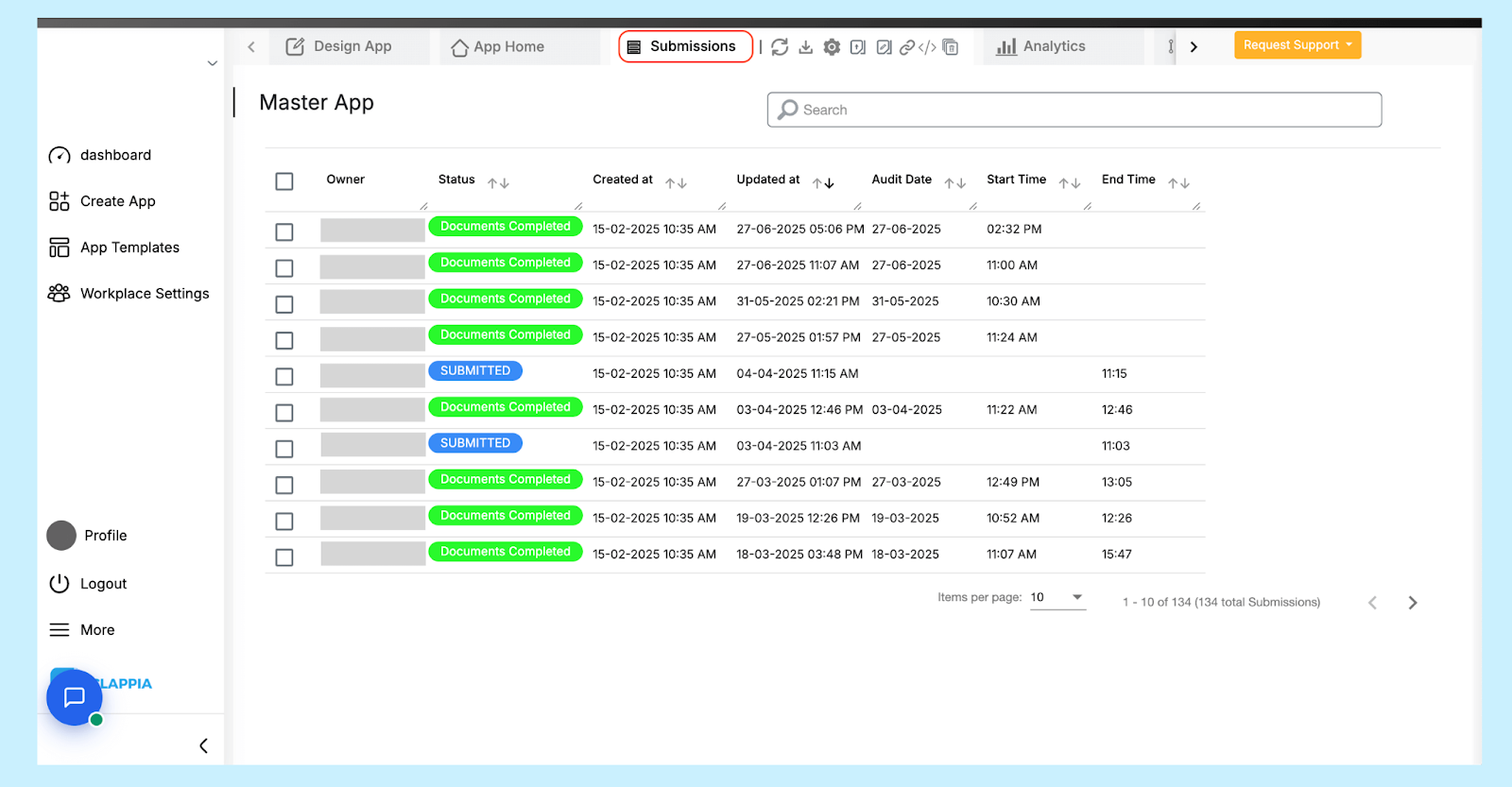
Task: Click the Search submissions field
Action: (x=1074, y=110)
